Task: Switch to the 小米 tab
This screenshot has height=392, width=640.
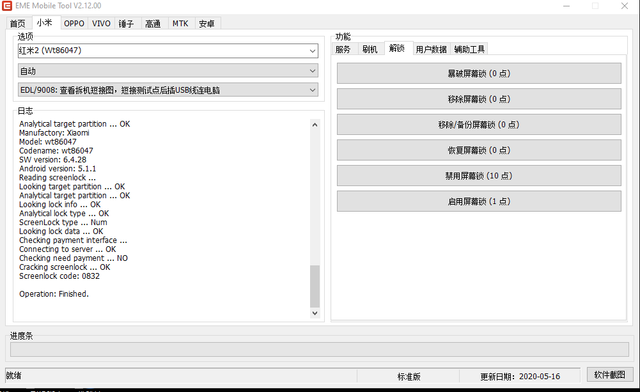Action: coord(44,23)
